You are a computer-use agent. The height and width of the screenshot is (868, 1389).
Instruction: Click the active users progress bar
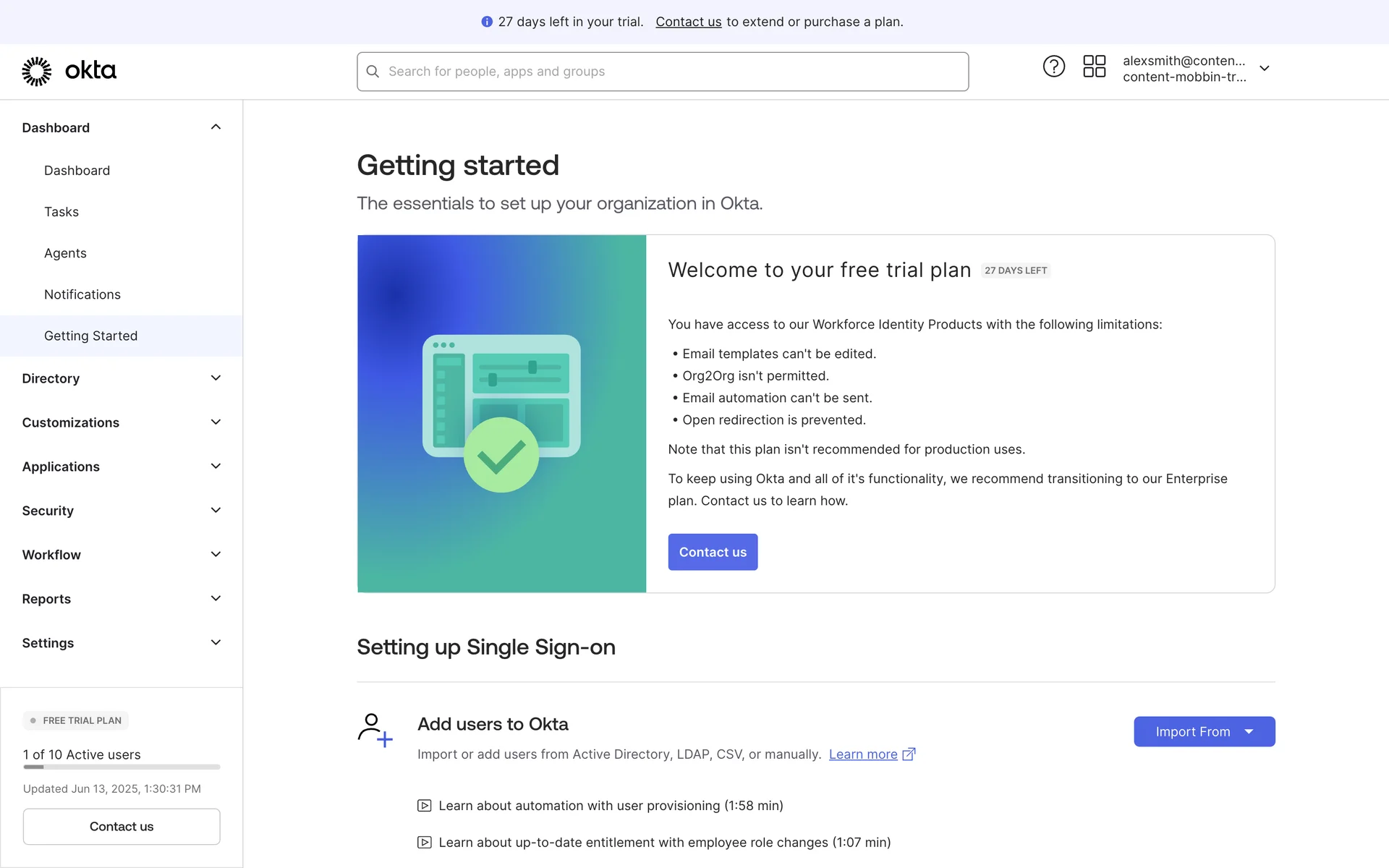(122, 767)
